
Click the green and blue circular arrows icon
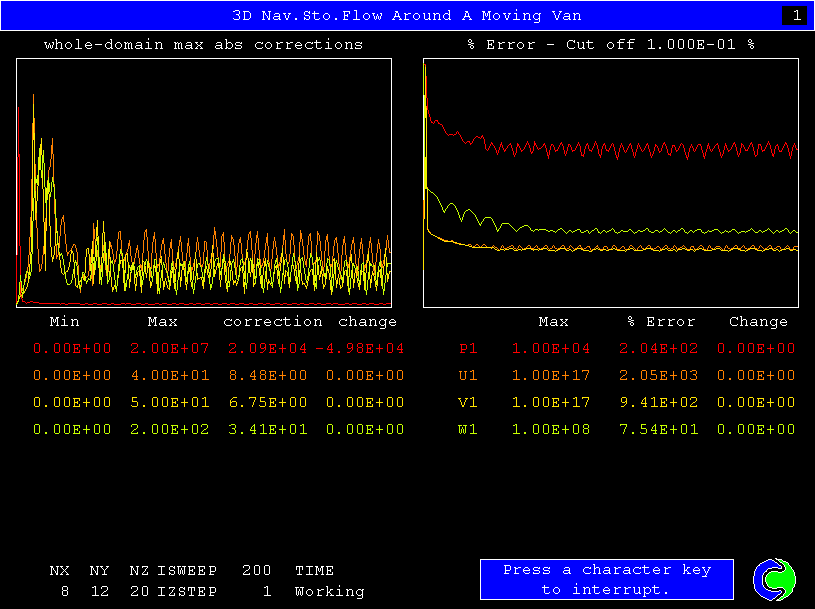774,579
